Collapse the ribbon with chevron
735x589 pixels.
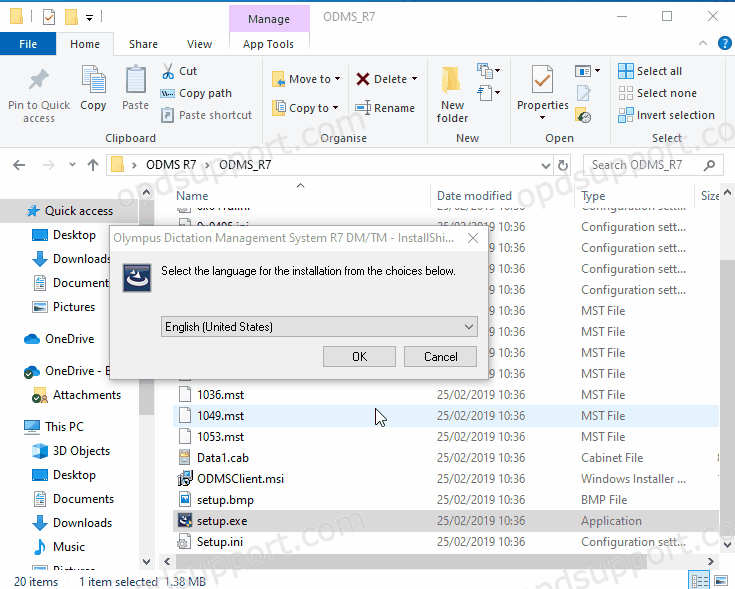[703, 43]
